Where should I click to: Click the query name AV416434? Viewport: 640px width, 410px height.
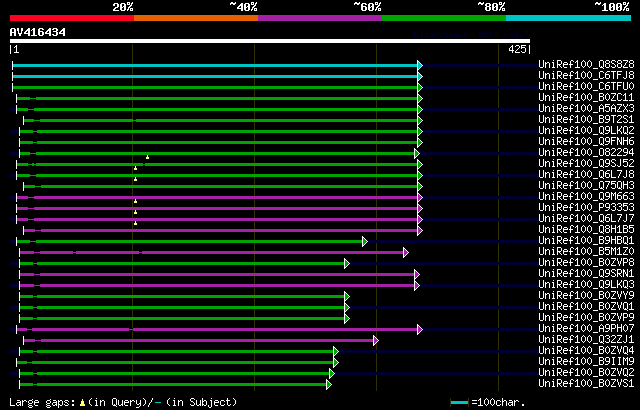(38, 32)
